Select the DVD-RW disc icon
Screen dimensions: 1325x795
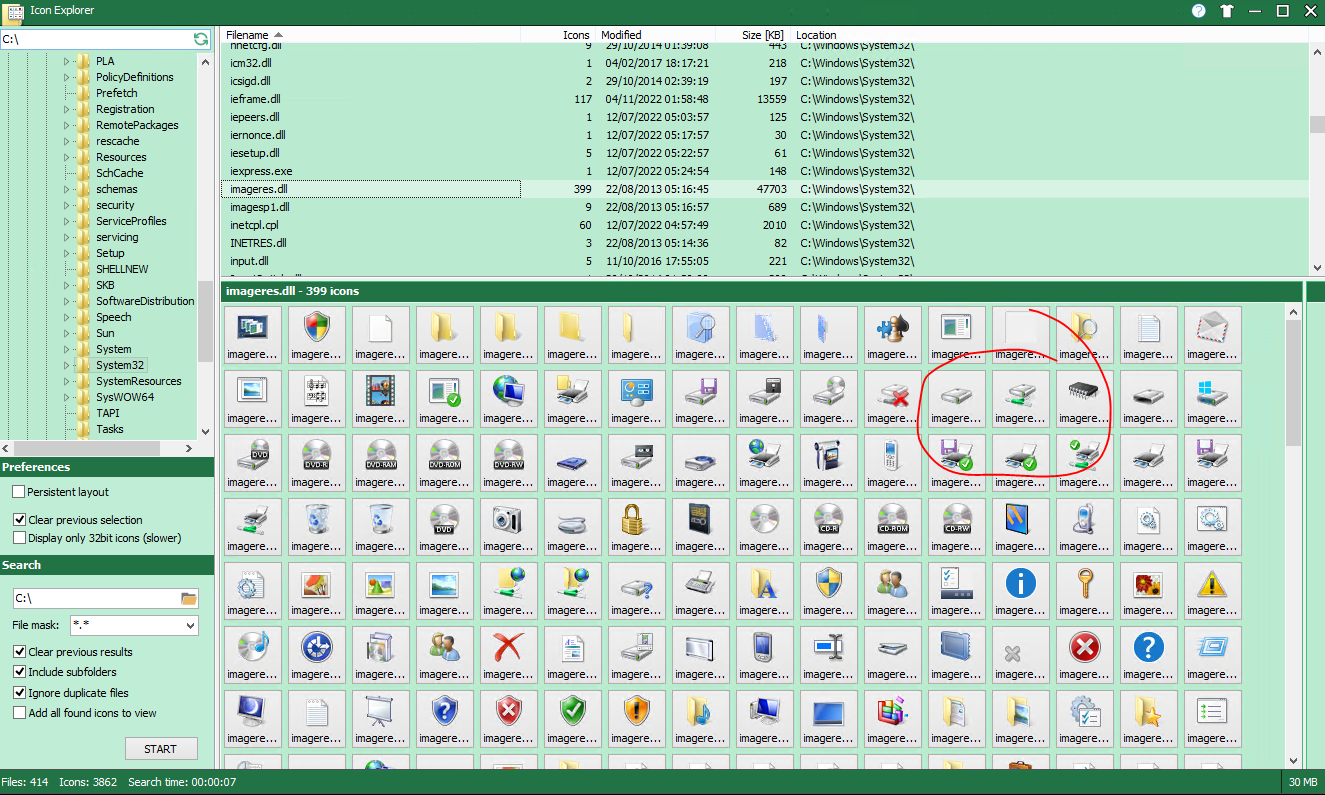coord(508,463)
